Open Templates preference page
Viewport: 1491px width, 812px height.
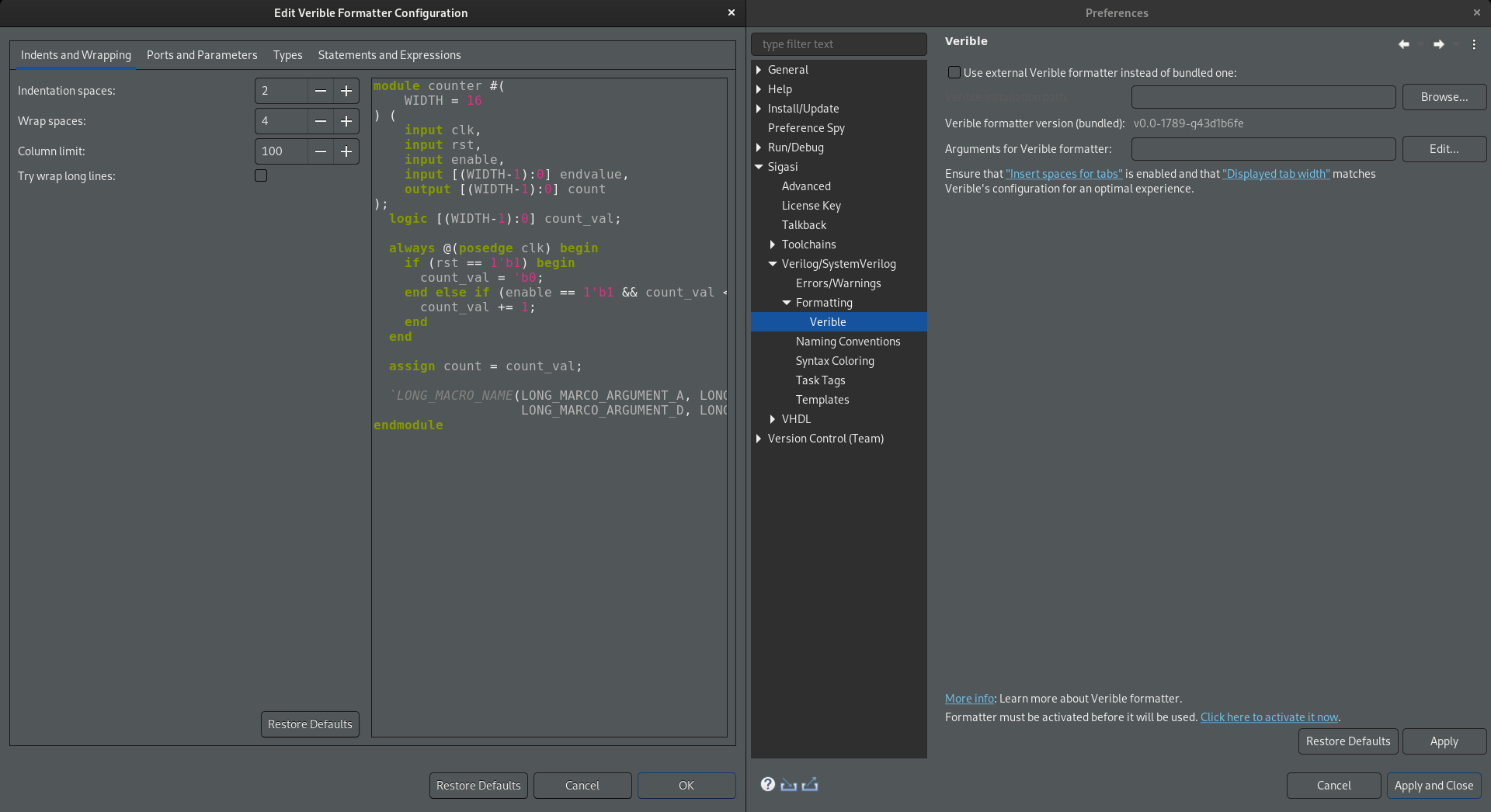822,400
